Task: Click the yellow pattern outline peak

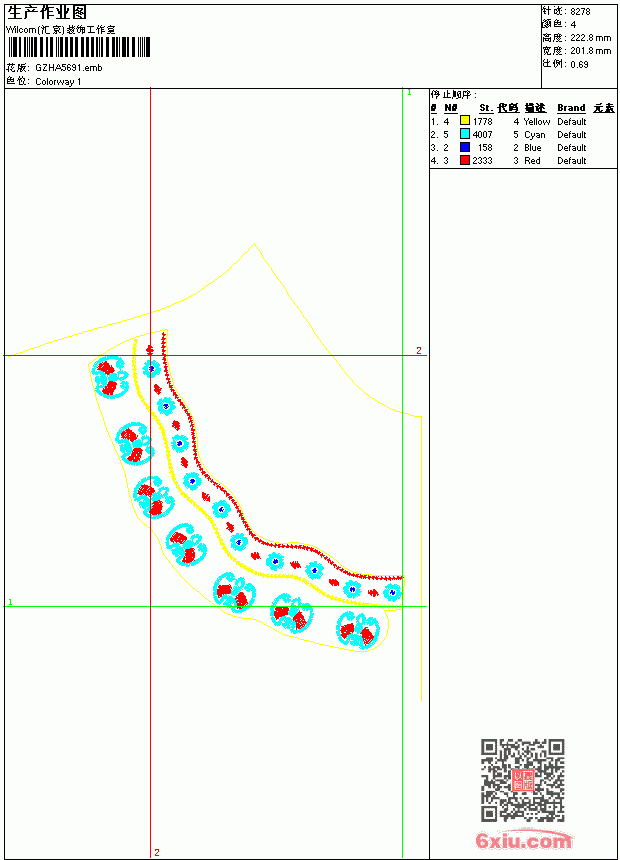Action: coord(254,245)
